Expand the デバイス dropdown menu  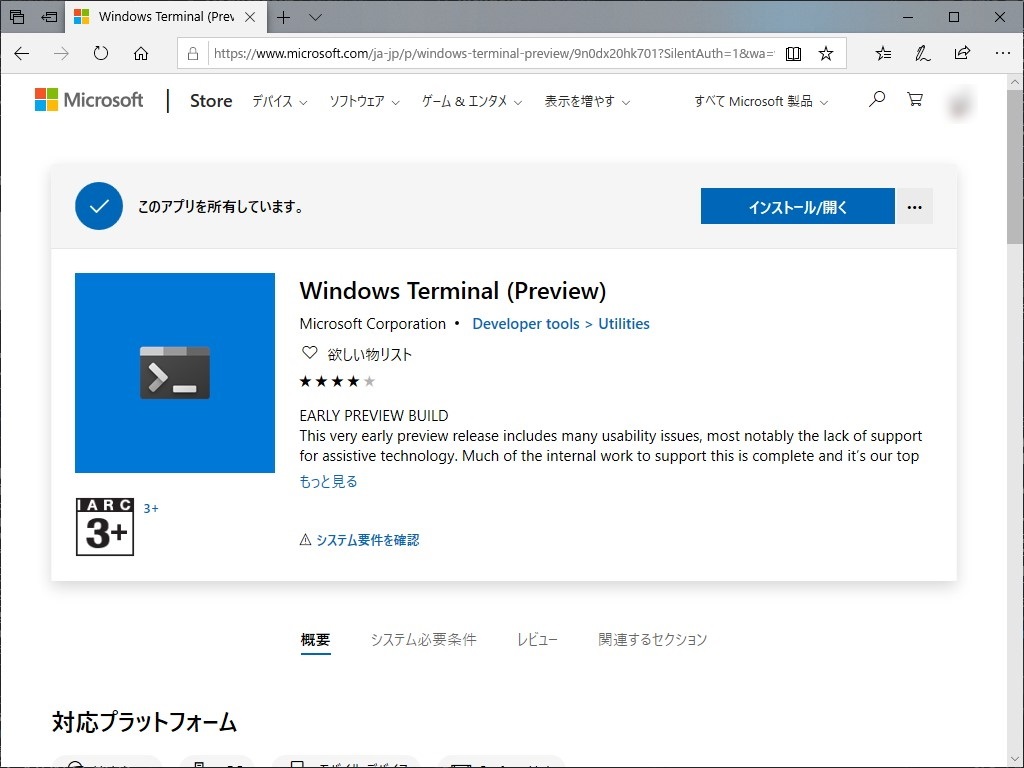pos(278,102)
